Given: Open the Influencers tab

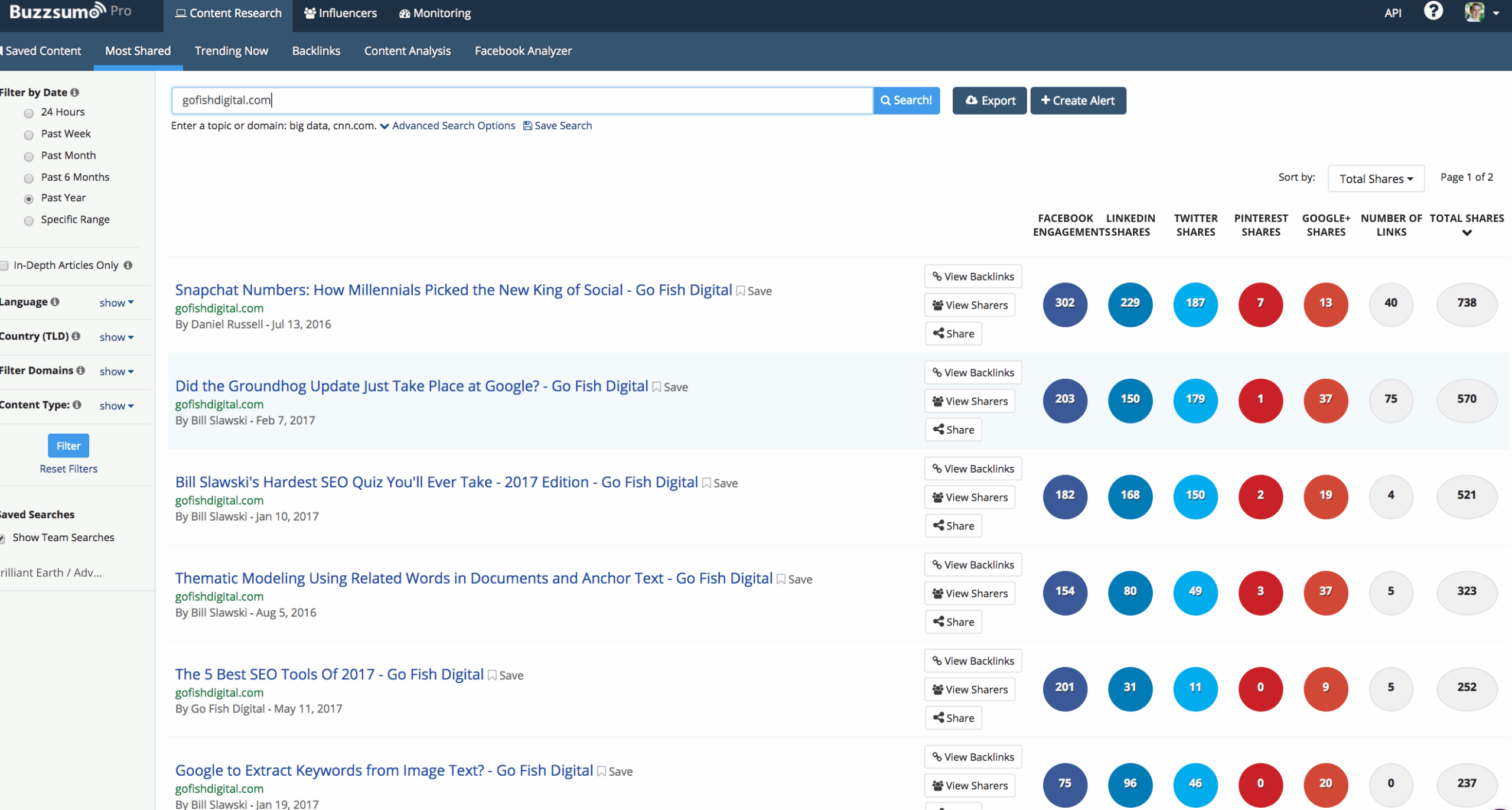Looking at the screenshot, I should pos(340,14).
